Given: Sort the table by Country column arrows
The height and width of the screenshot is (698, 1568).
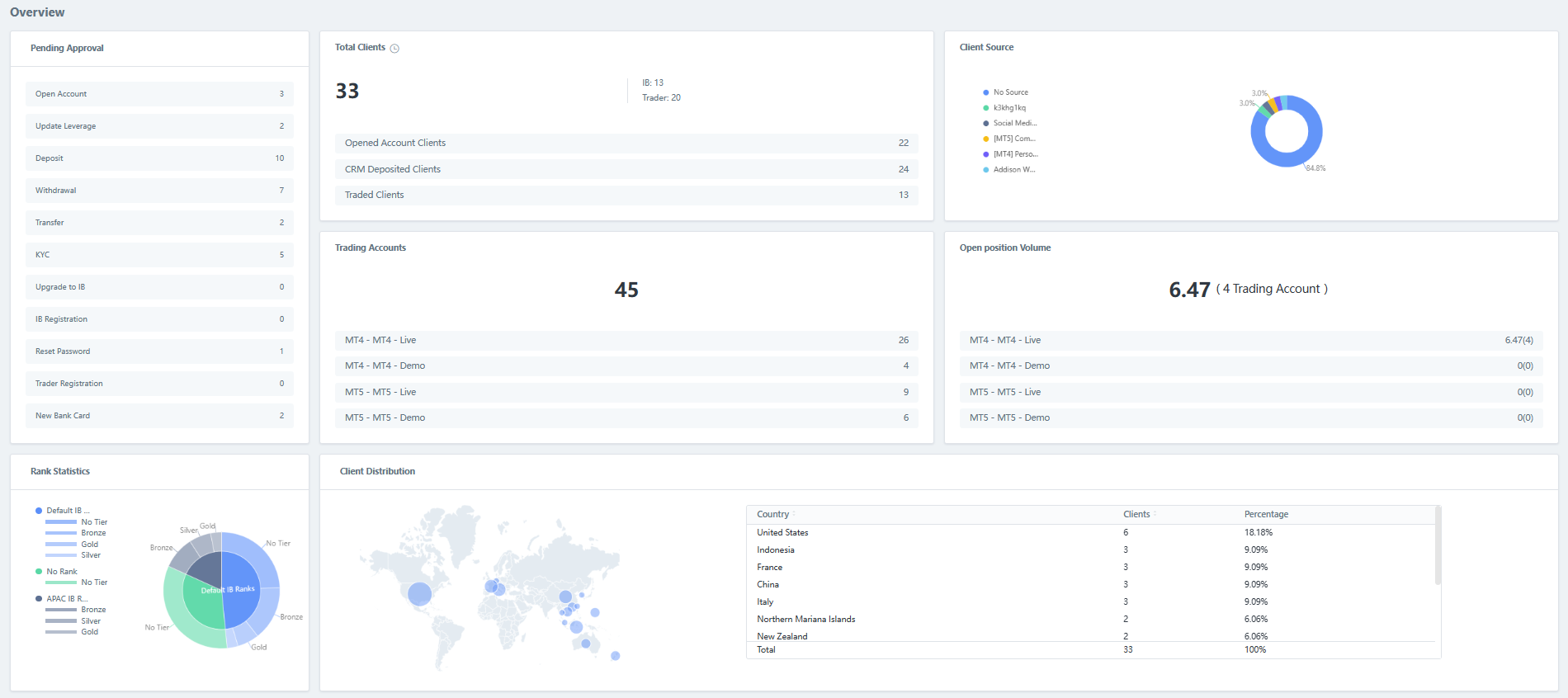Looking at the screenshot, I should 794,514.
